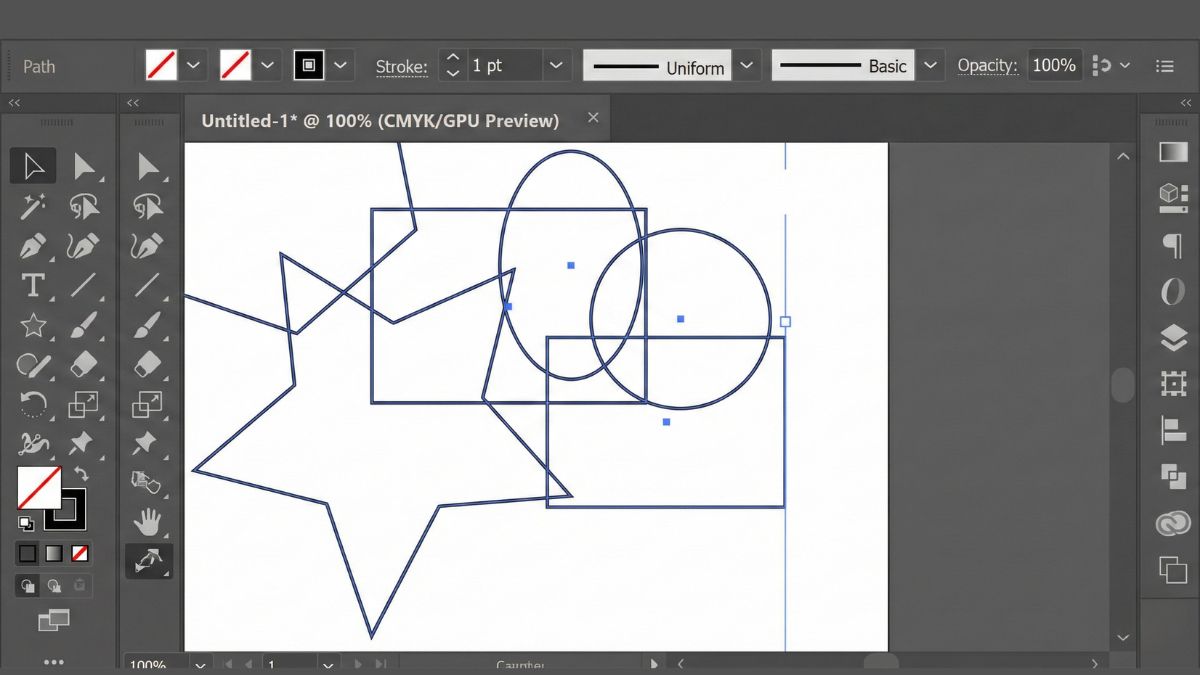This screenshot has width=1200, height=675.
Task: Switch to the Untitled-1 document tab
Action: (380, 120)
